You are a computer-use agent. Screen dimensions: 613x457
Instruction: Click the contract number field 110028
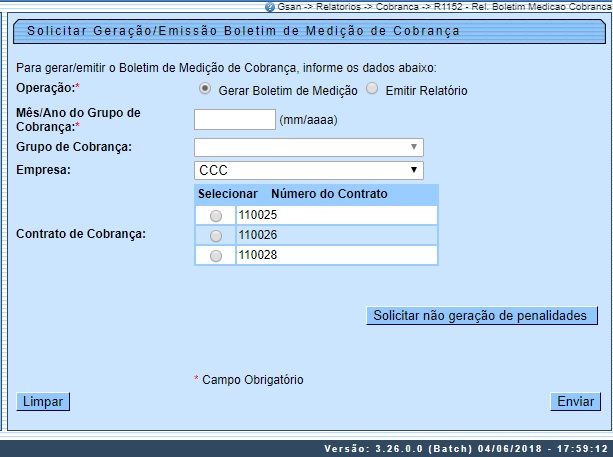(336, 256)
